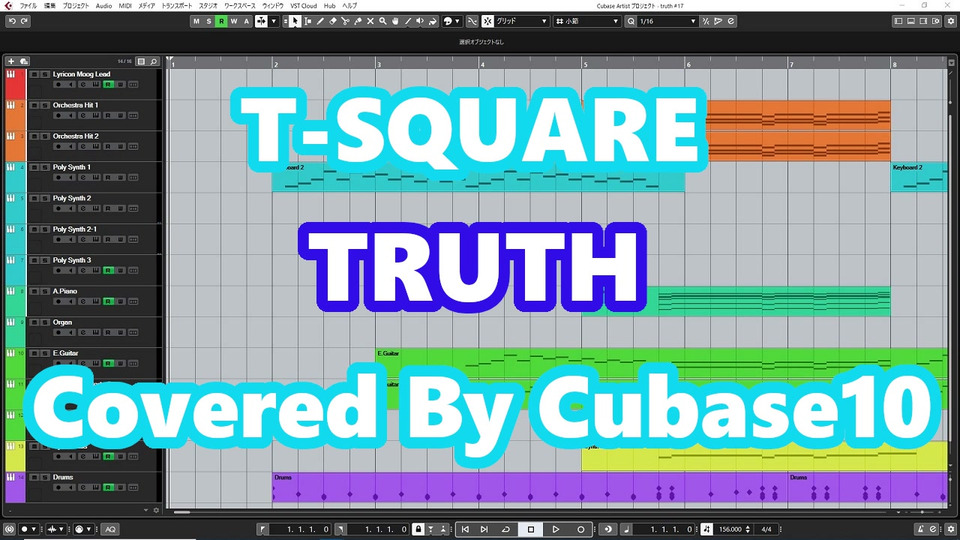Open track list search magnifier

coord(154,61)
